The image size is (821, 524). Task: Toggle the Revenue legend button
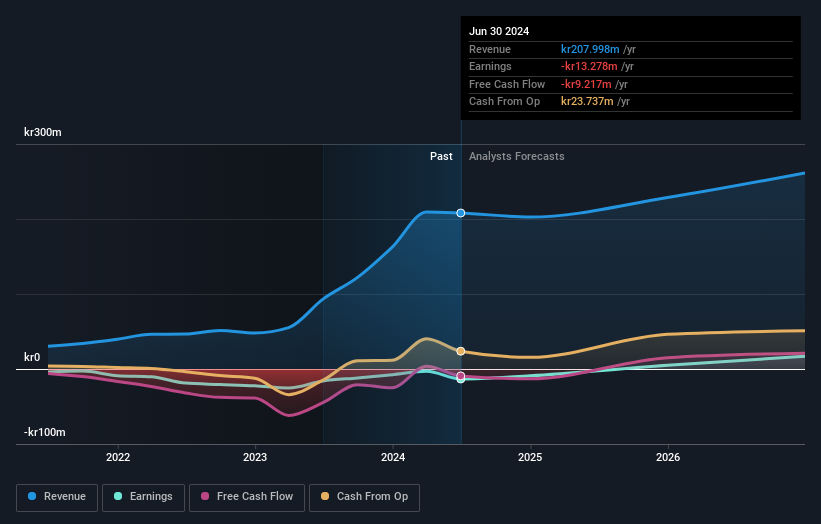point(57,497)
